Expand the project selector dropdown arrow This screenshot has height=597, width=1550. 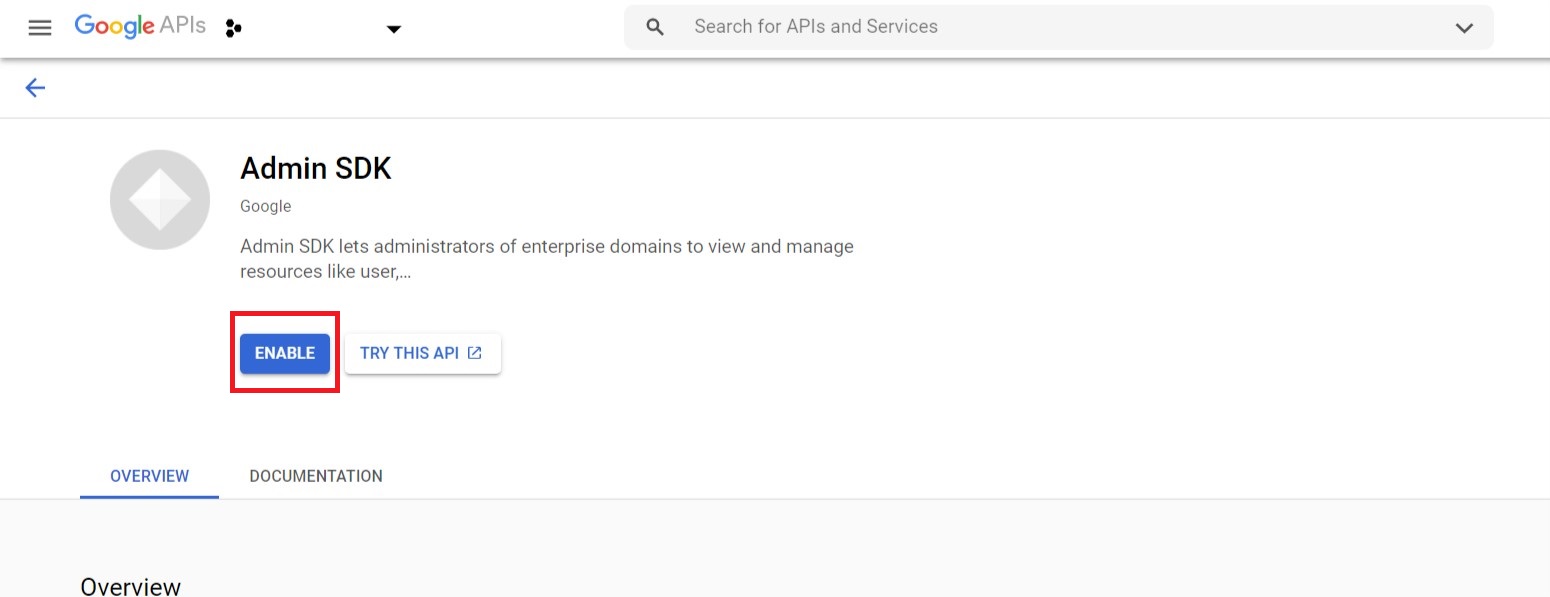394,29
